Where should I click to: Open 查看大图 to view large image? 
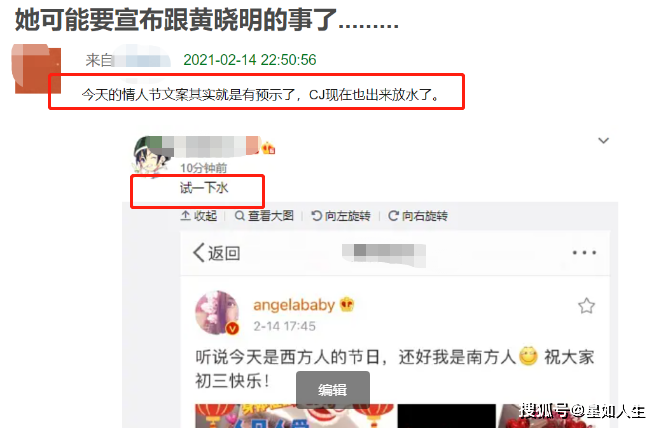click(264, 216)
